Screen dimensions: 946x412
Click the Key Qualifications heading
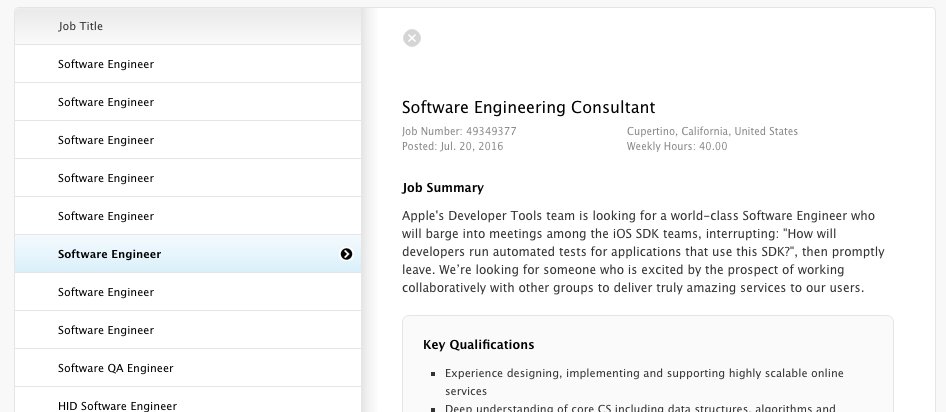point(478,345)
